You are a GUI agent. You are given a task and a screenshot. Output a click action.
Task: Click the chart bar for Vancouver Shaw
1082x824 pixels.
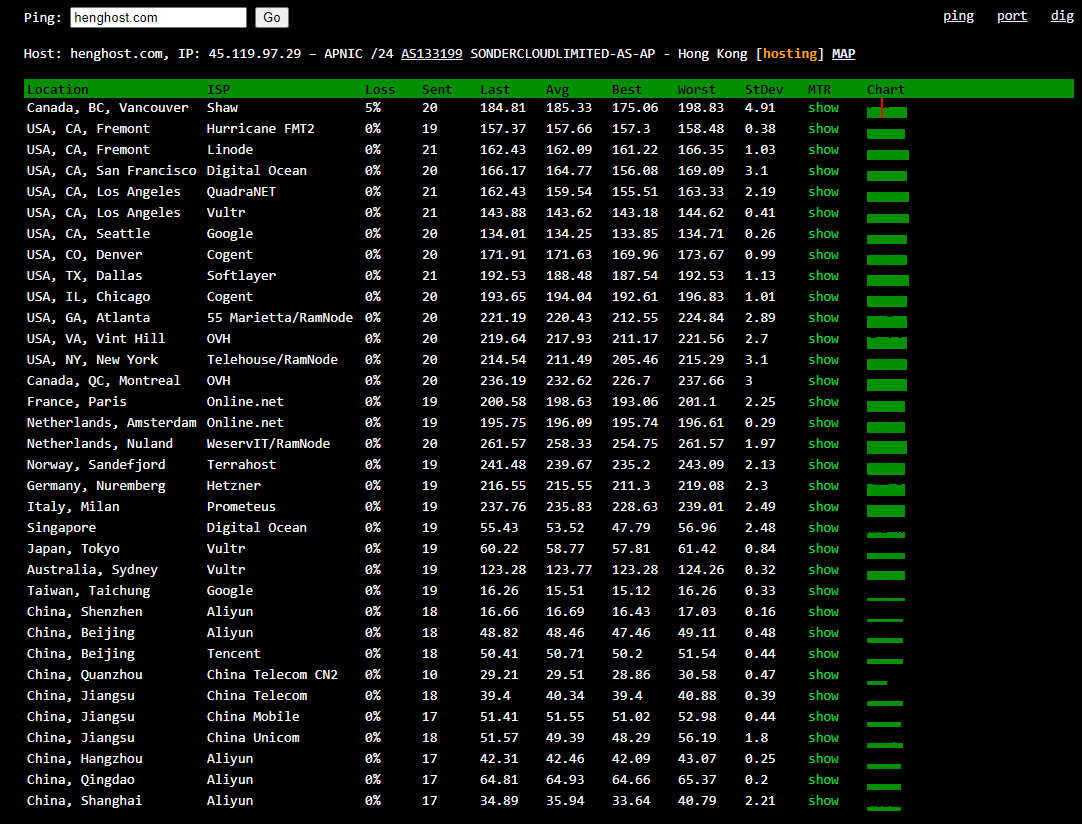tap(886, 111)
